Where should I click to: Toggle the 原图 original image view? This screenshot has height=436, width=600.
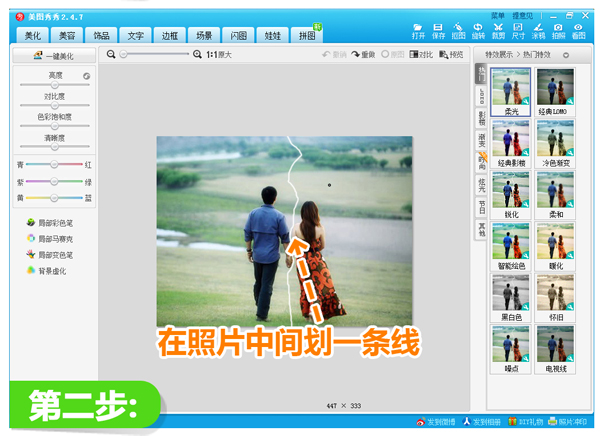394,54
